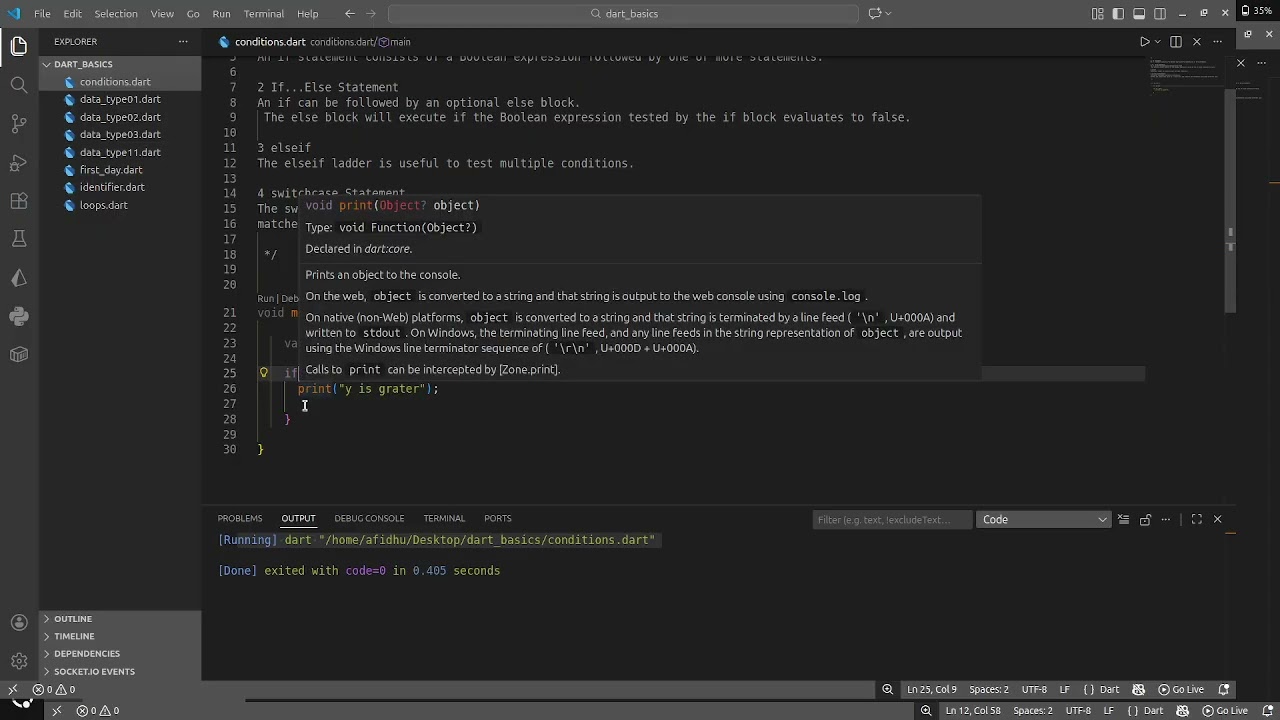Clear the output panel
Screen dimensions: 1280x720
coord(1124,519)
